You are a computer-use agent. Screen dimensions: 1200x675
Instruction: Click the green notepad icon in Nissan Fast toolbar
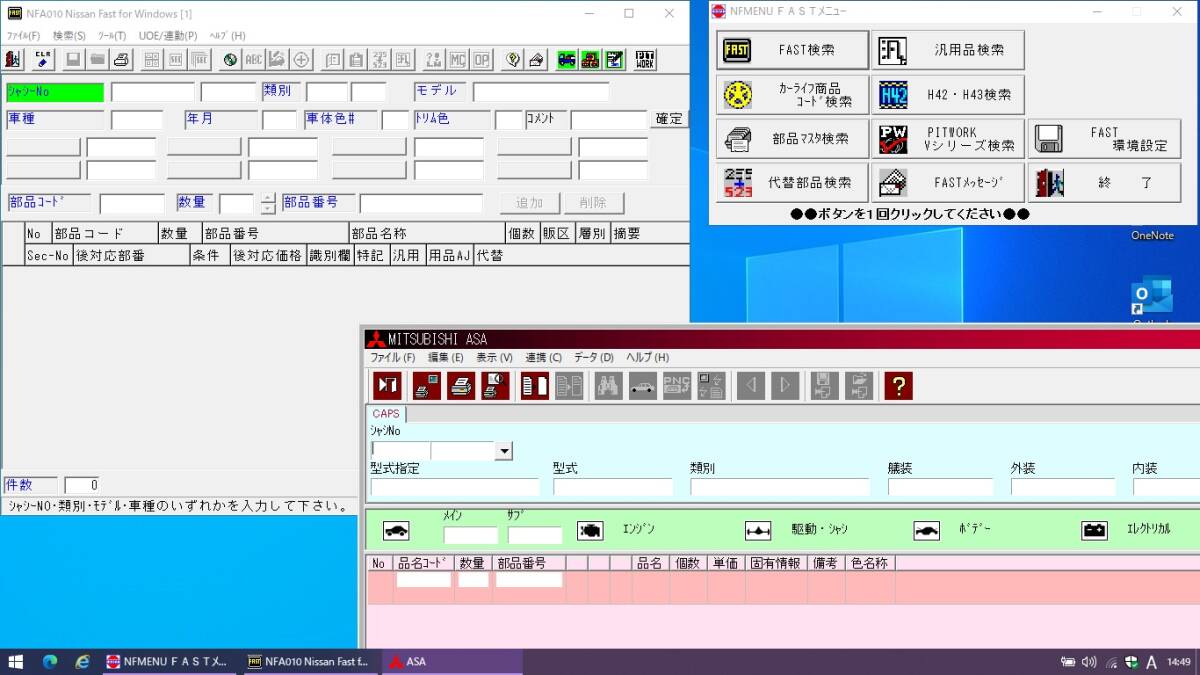pos(615,59)
